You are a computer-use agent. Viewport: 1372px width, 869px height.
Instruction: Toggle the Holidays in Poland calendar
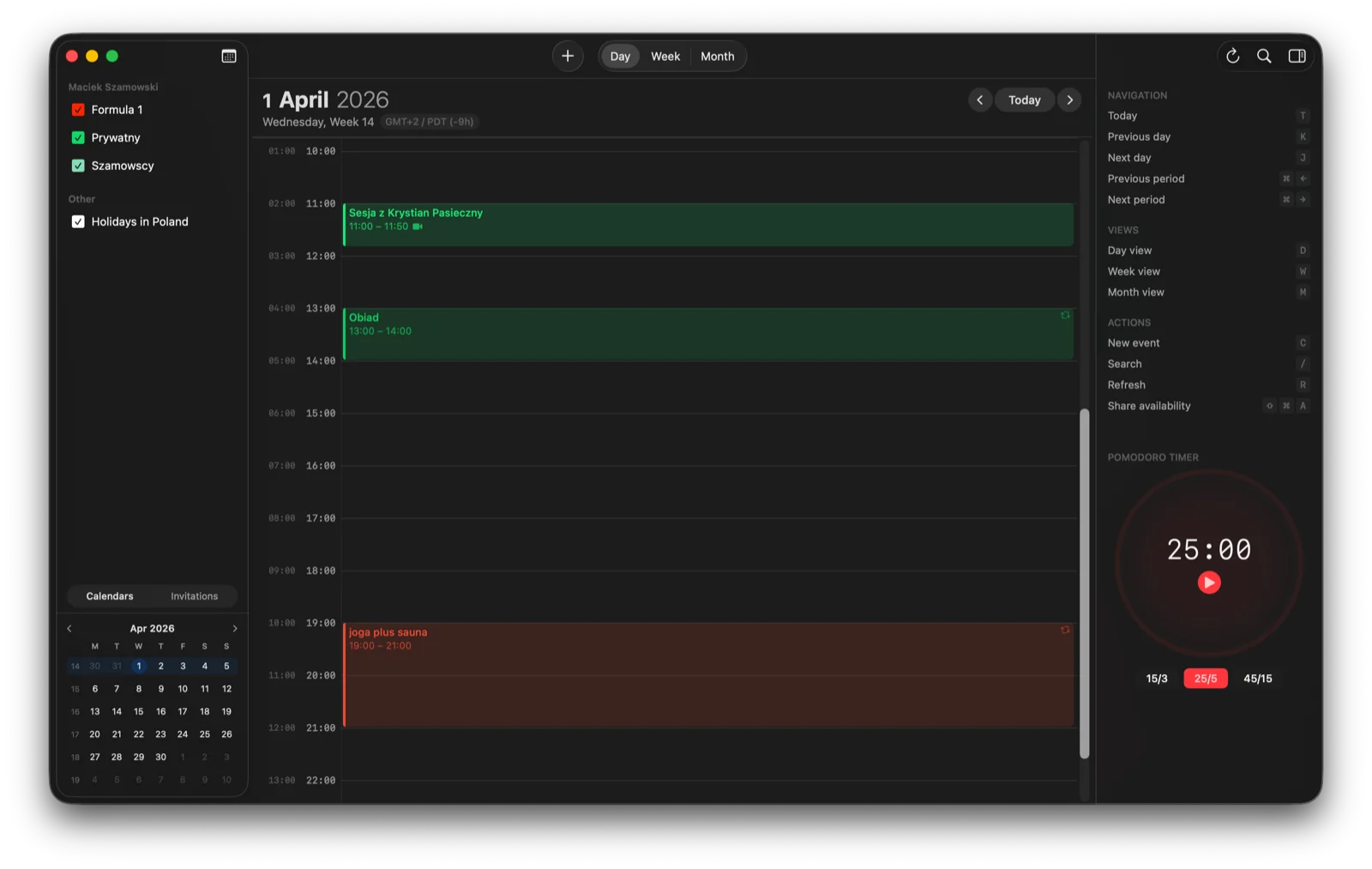pos(77,221)
